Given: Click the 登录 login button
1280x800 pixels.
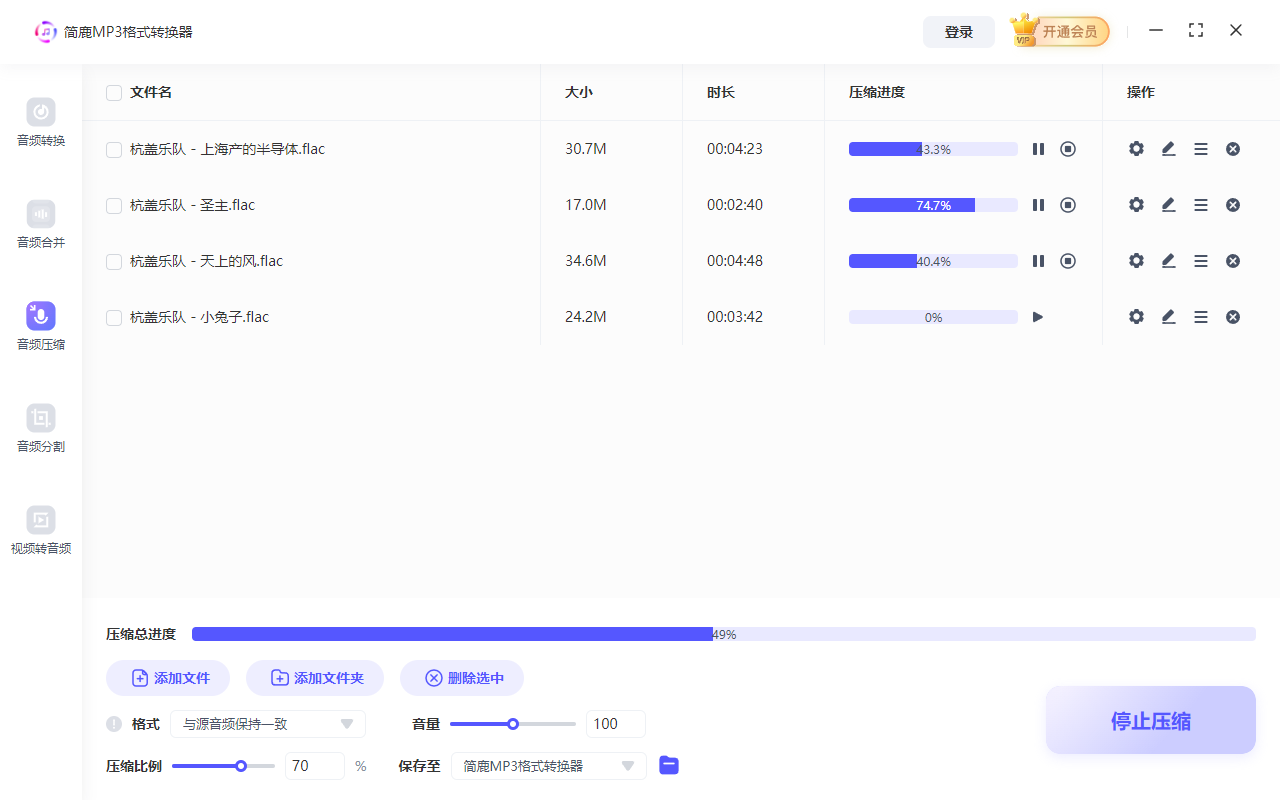Looking at the screenshot, I should point(959,32).
